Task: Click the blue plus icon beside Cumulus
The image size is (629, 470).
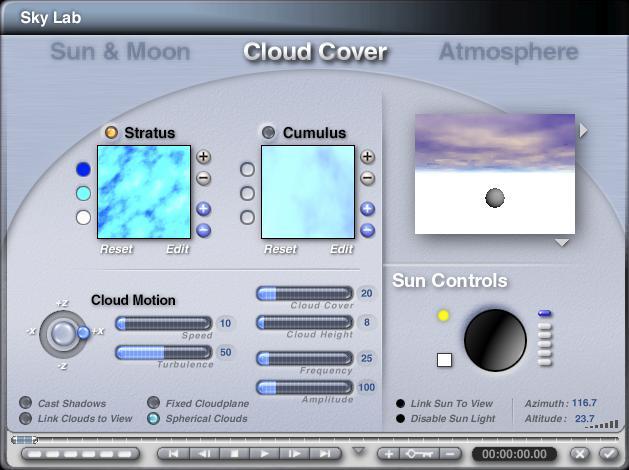Action: 367,209
